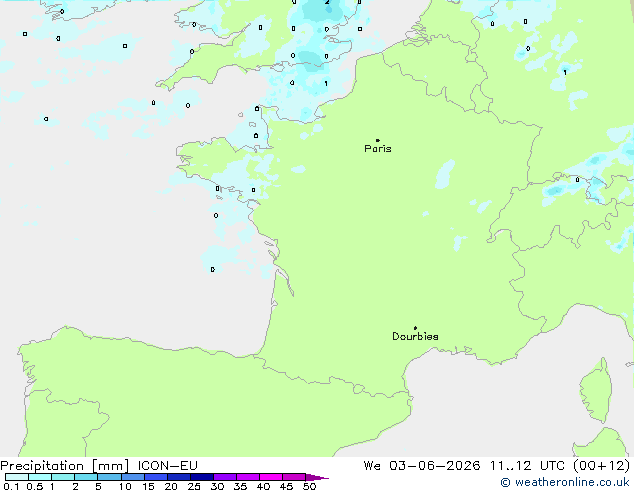Viewport: 634px width, 490px height.
Task: Click the 10 legend scale value
Action: coord(125,486)
